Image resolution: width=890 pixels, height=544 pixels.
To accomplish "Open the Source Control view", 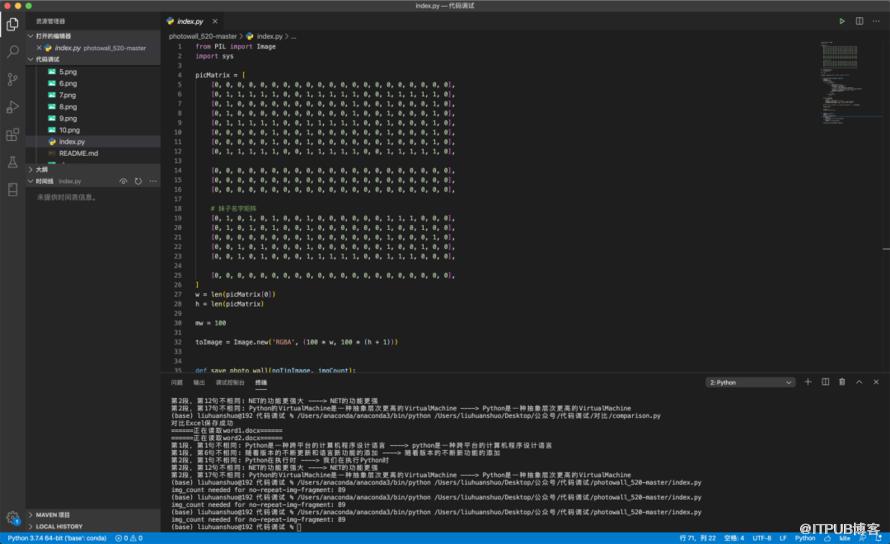I will (x=12, y=79).
